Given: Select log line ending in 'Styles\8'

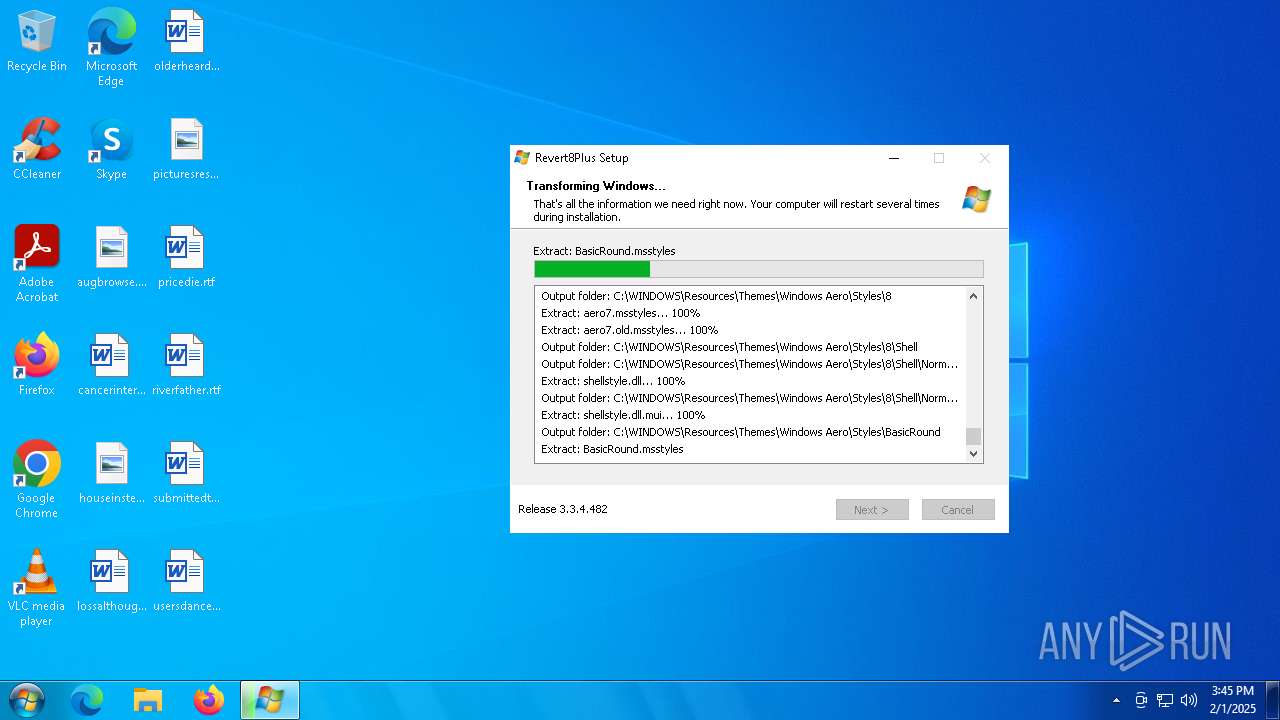Looking at the screenshot, I should coord(716,296).
